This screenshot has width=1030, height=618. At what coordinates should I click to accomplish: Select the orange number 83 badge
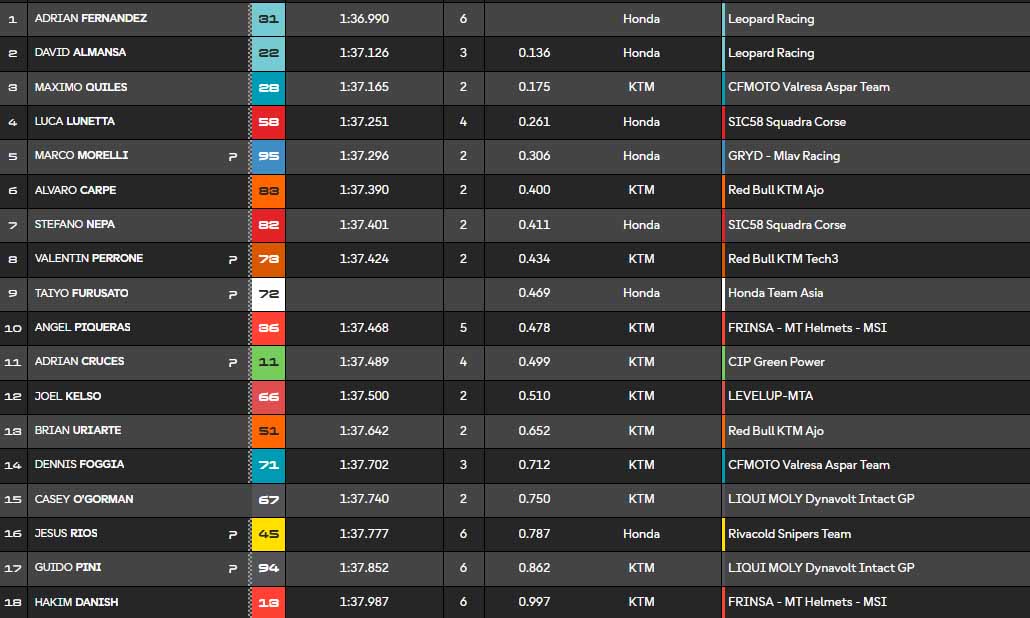268,190
